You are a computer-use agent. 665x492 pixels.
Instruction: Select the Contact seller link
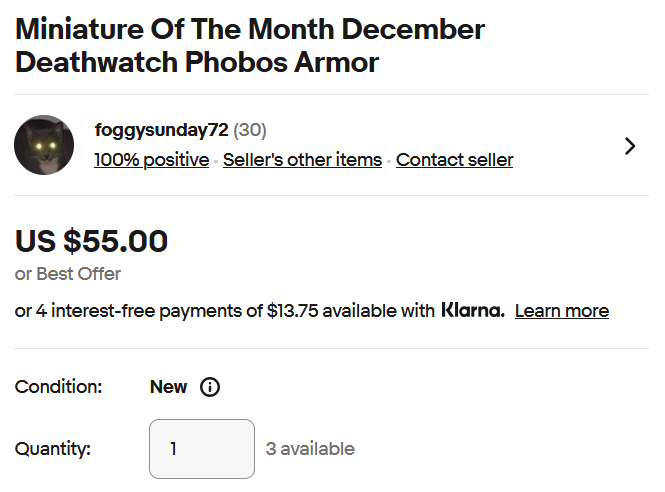coord(455,160)
